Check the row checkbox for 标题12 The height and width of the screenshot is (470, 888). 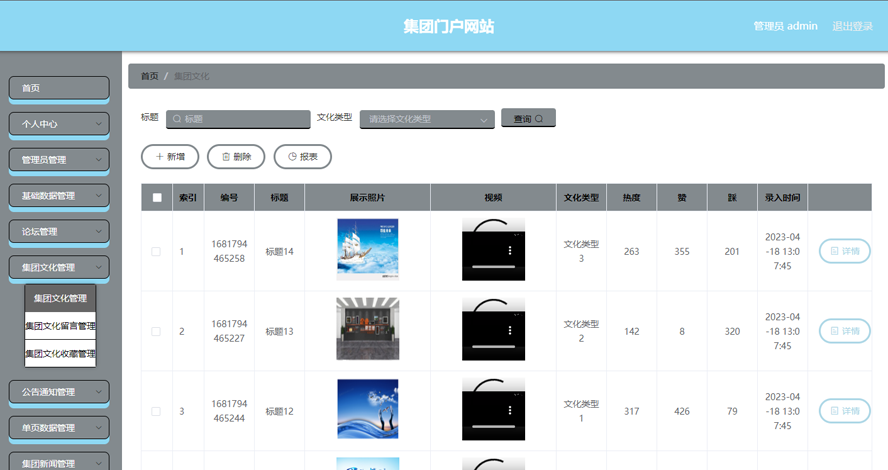(156, 411)
